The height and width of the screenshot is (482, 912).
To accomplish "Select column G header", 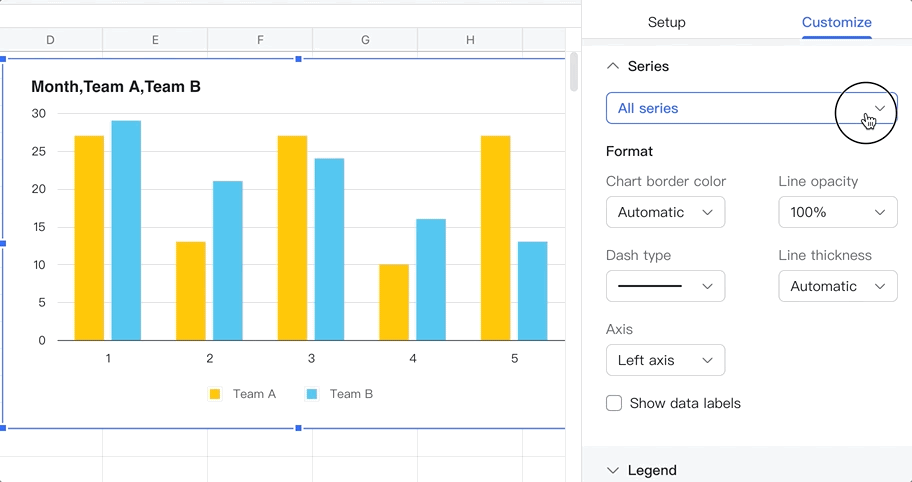I will [x=365, y=40].
